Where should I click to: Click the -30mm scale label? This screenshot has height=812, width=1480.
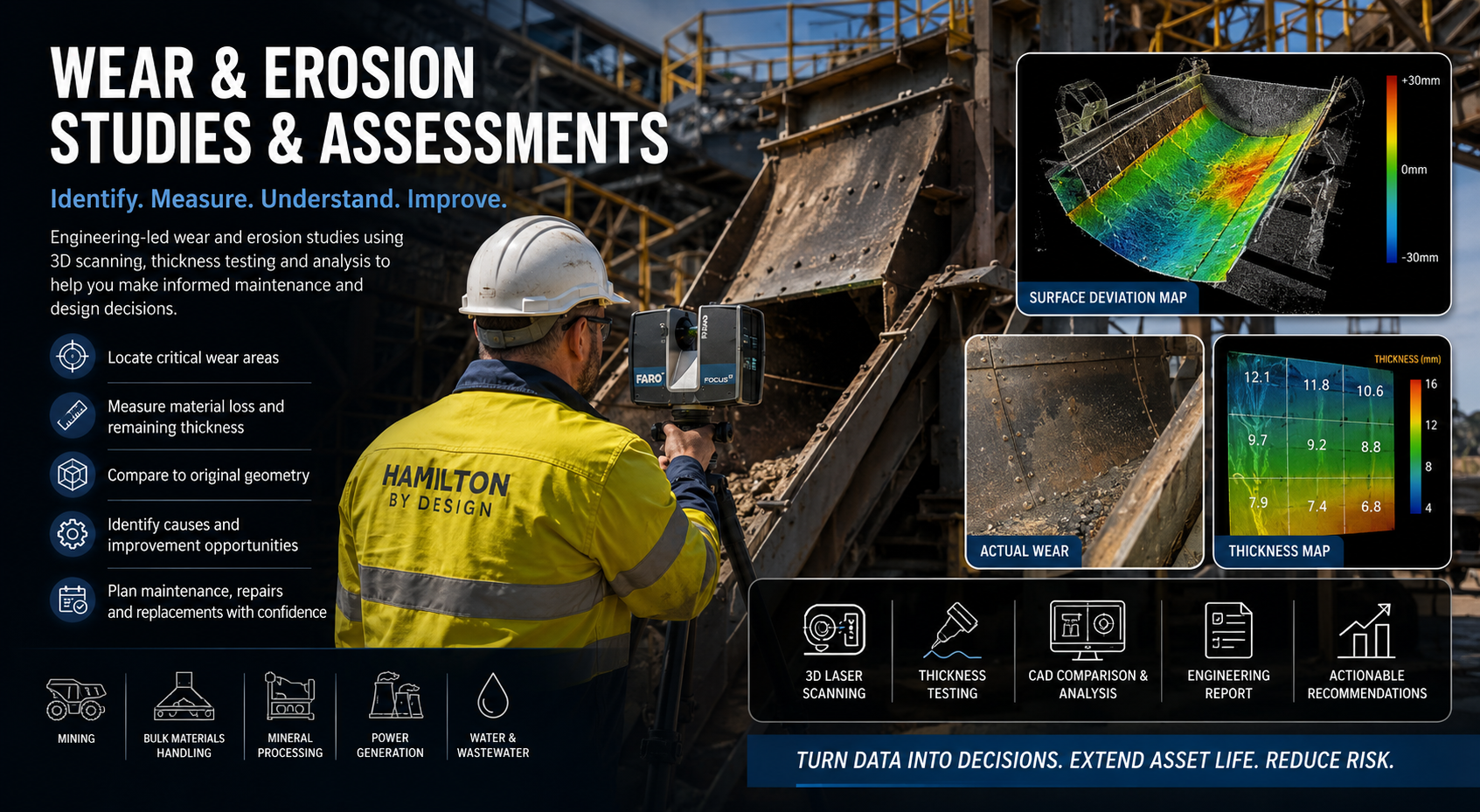coord(1420,258)
